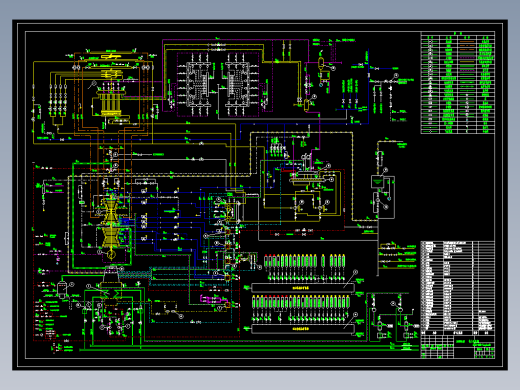Select the upper white header bar with yellow label

coord(303,288)
